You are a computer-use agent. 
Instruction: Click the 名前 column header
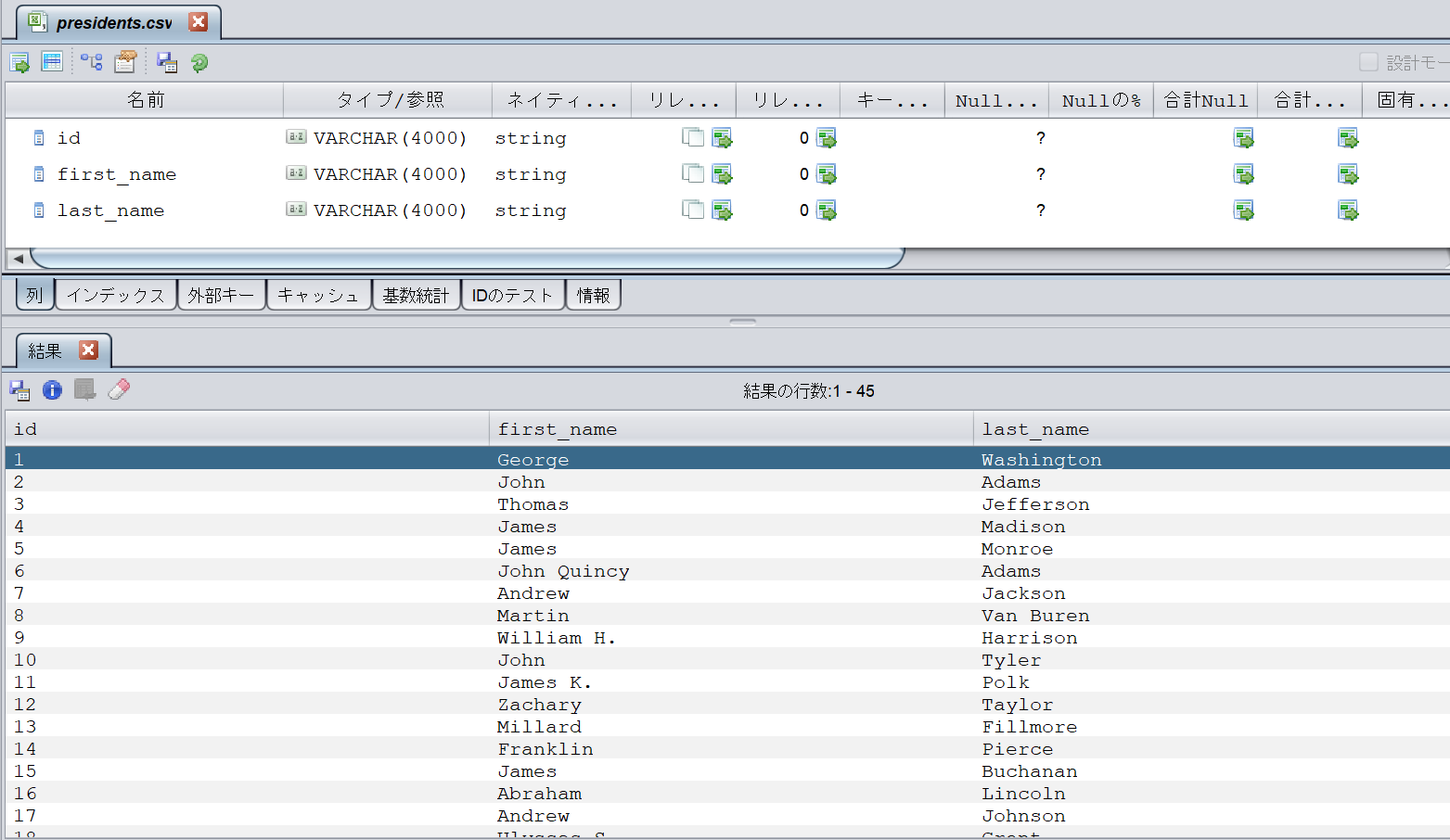(145, 99)
